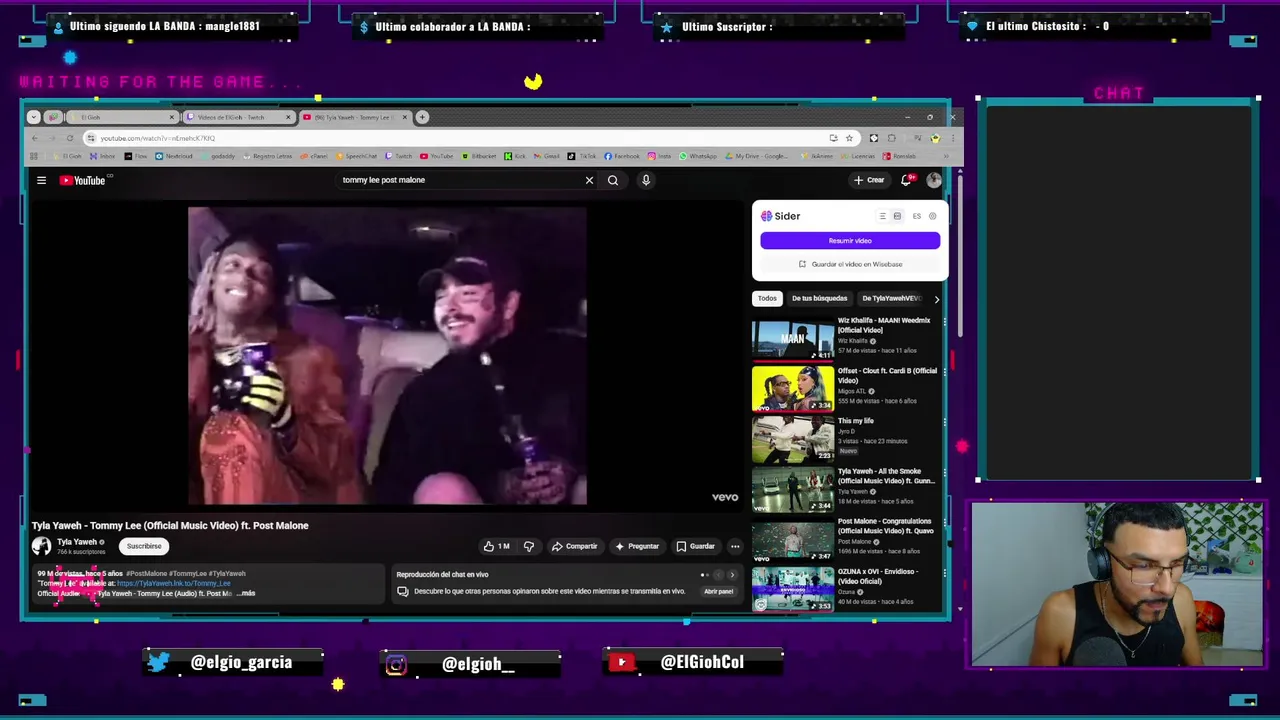This screenshot has height=720, width=1280.
Task: Select the De TylaYawehVEVO chip
Action: click(891, 298)
